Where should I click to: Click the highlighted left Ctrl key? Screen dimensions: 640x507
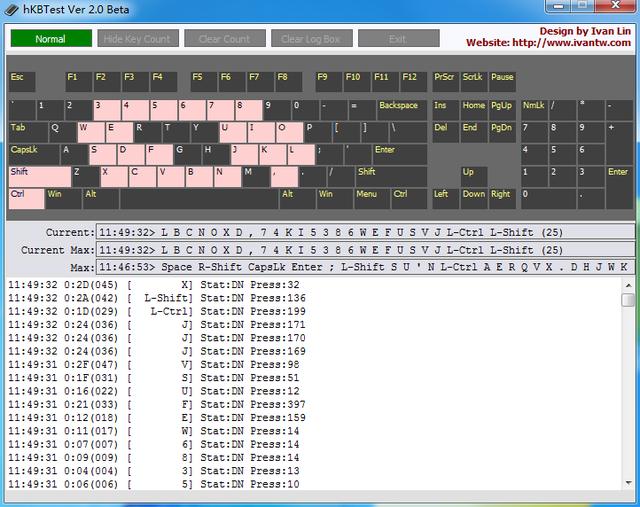[x=27, y=199]
